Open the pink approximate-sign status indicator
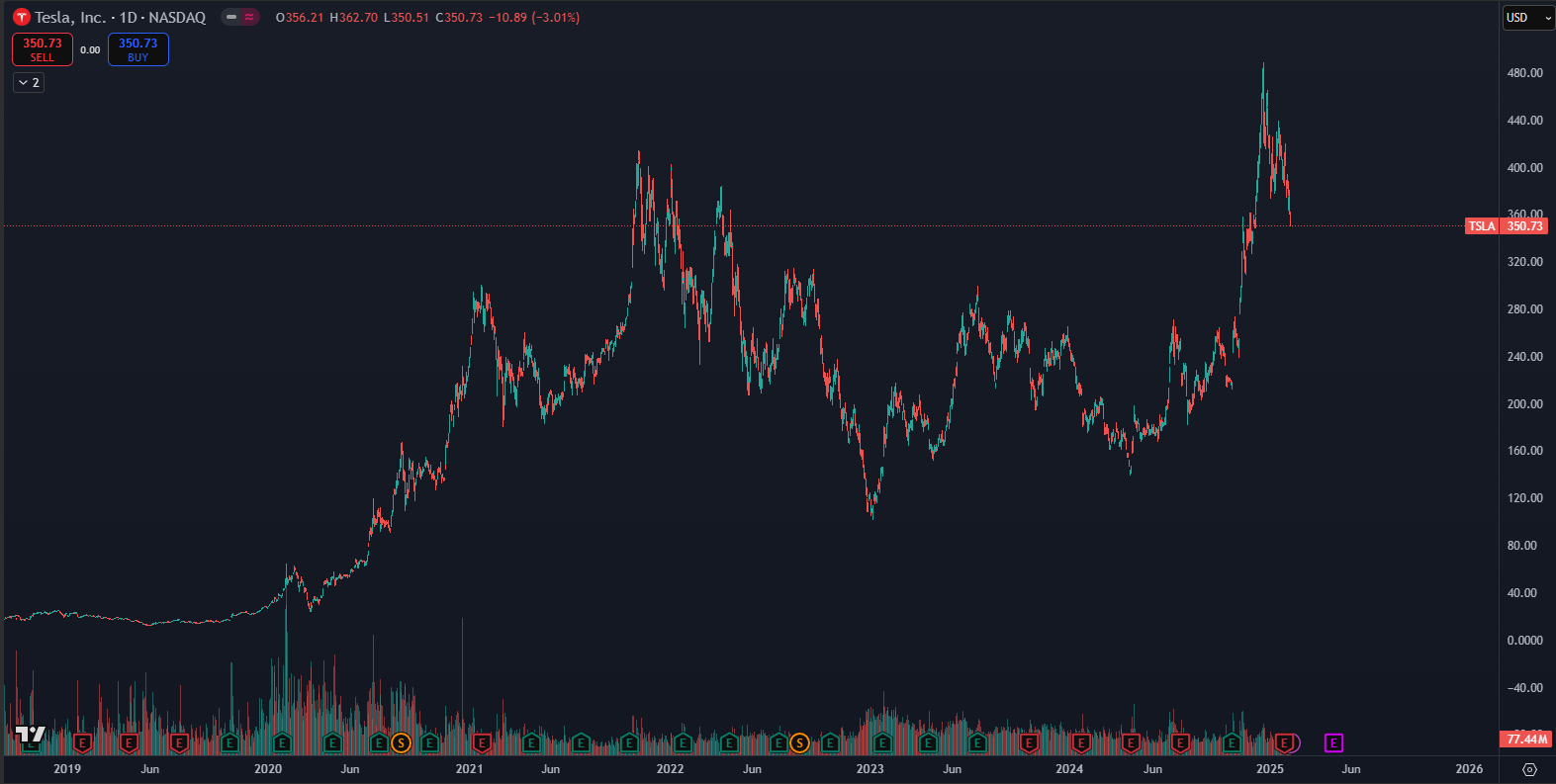This screenshot has height=784, width=1556. (x=249, y=17)
